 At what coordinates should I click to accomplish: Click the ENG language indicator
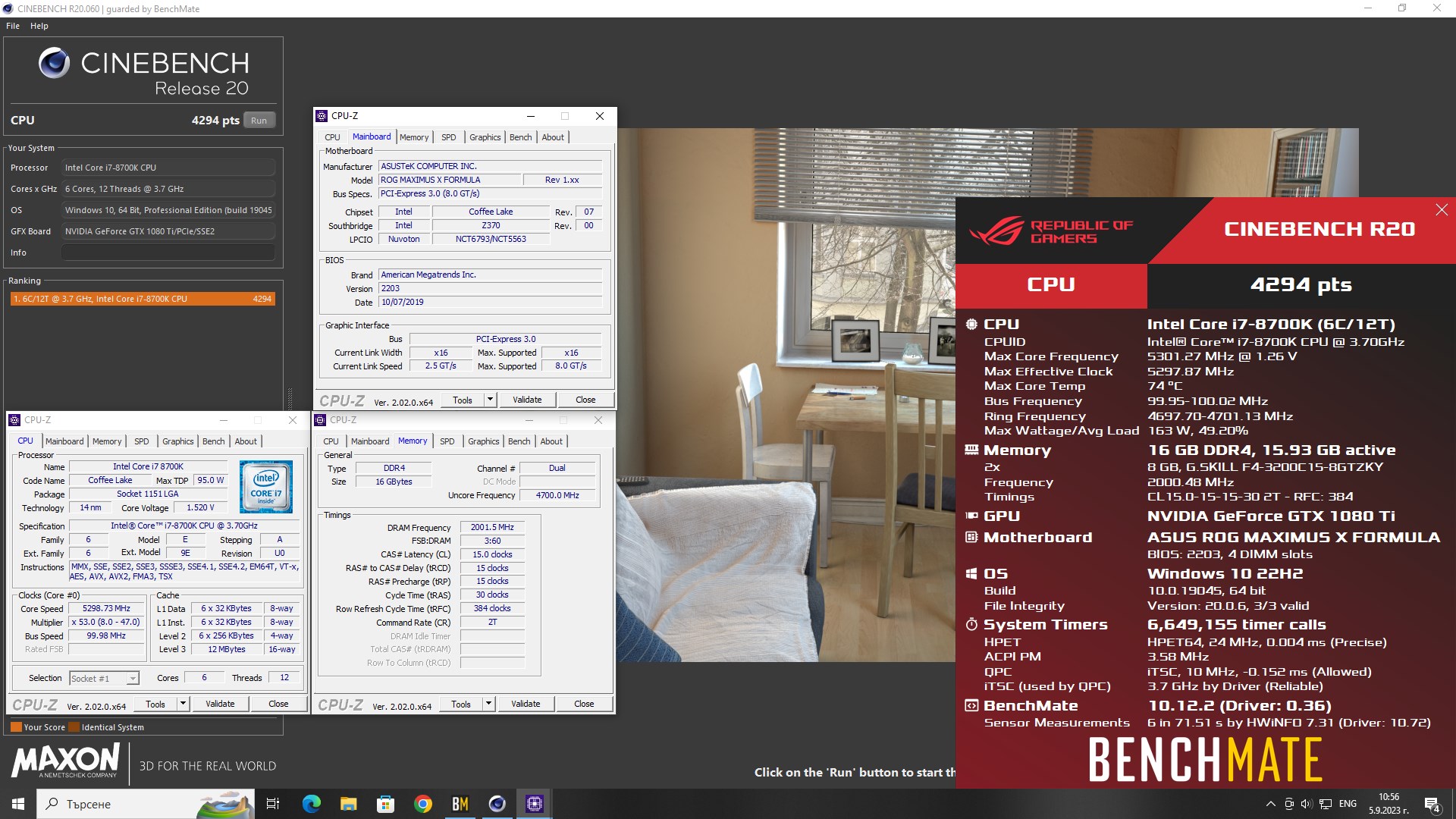point(1348,804)
